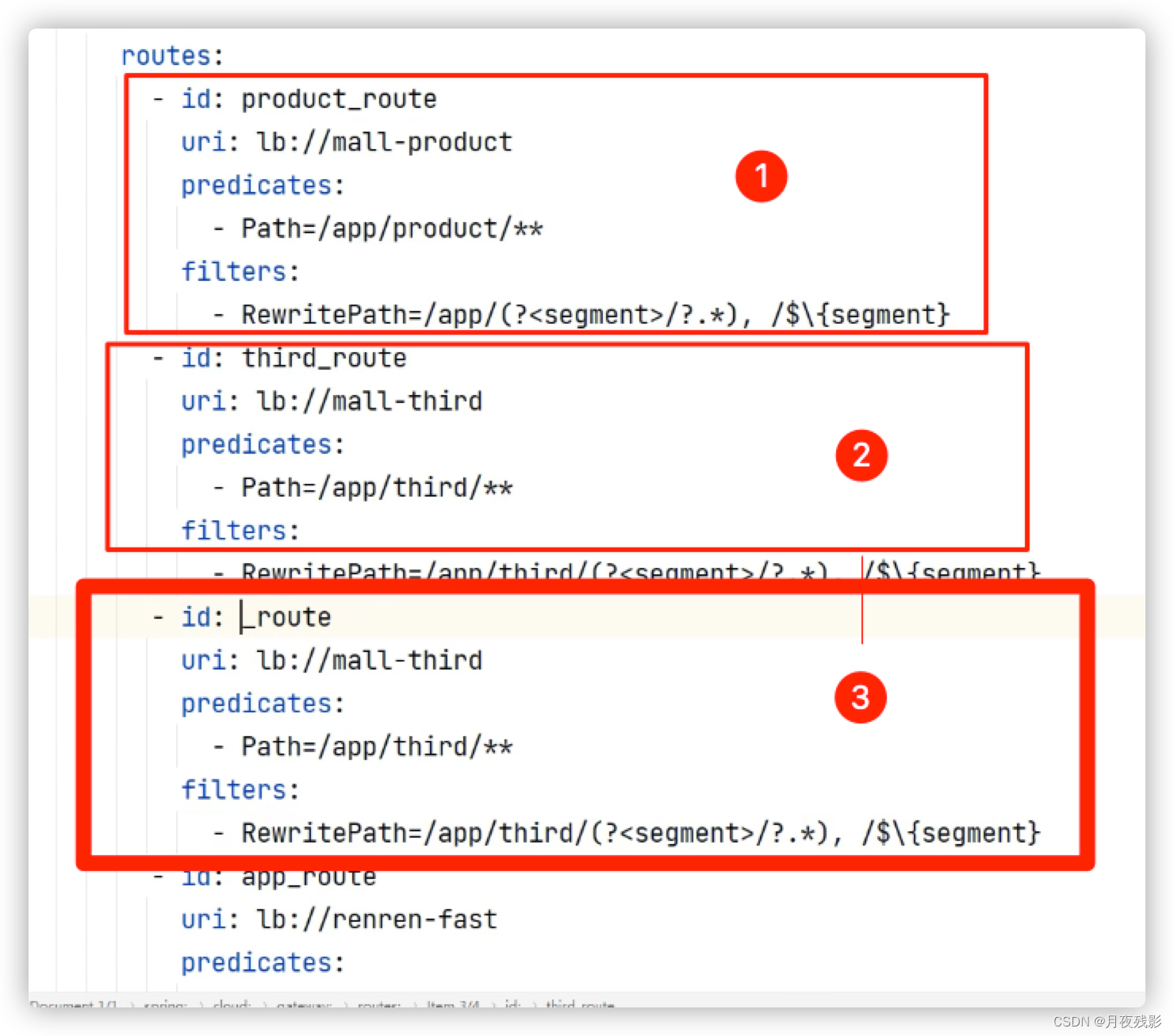Click 'predicates:' under the _route entry

(263, 704)
